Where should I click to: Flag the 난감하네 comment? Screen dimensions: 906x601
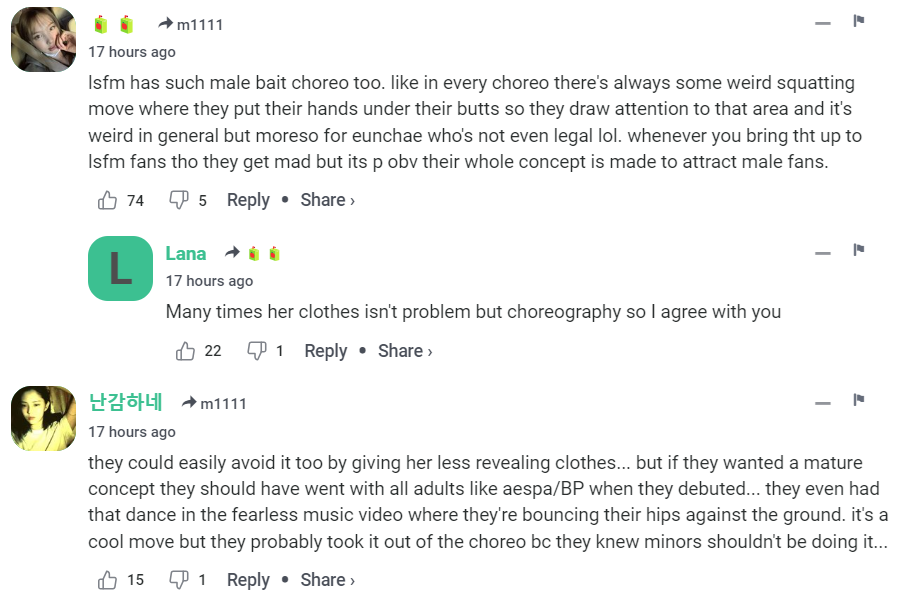pyautogui.click(x=858, y=401)
